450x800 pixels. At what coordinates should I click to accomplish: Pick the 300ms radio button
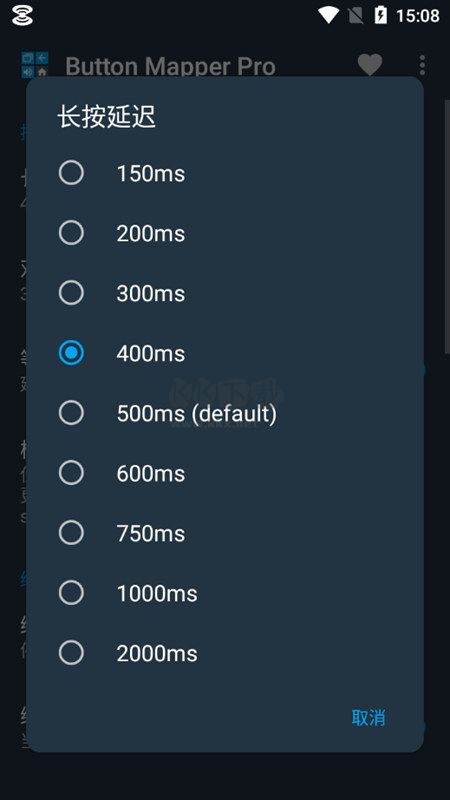(71, 293)
